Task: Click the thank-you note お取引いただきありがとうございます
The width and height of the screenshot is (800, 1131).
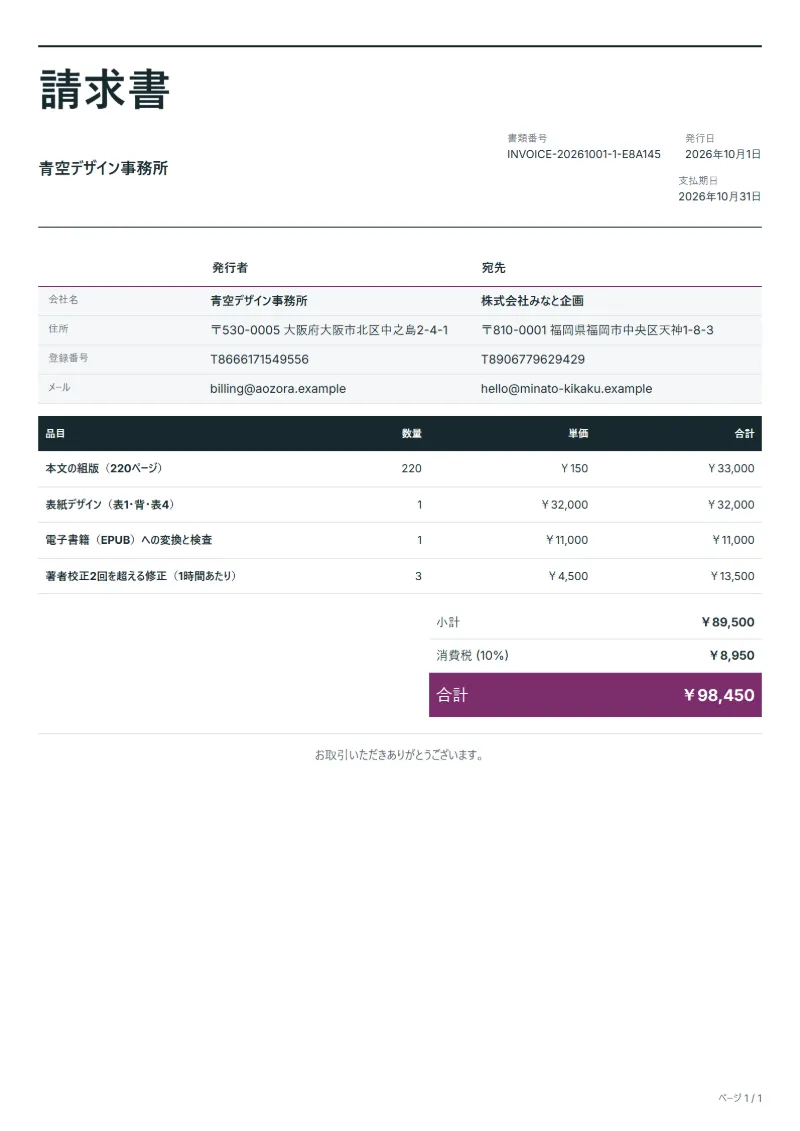Action: [400, 755]
